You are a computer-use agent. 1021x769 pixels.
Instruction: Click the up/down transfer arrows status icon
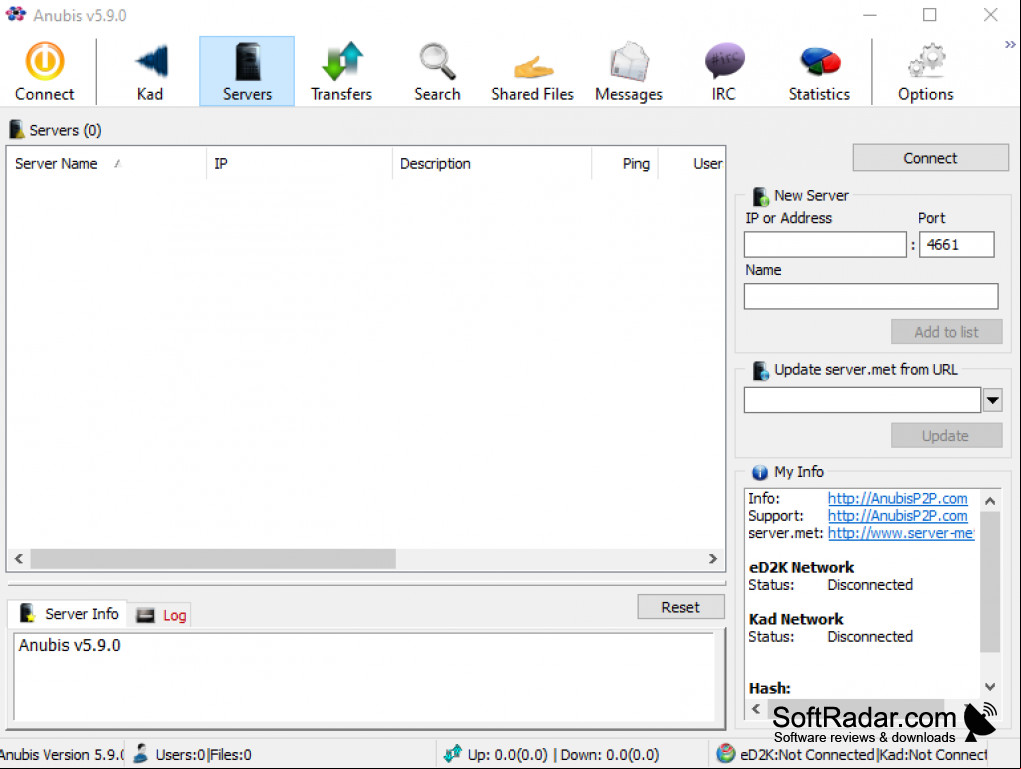tap(453, 754)
